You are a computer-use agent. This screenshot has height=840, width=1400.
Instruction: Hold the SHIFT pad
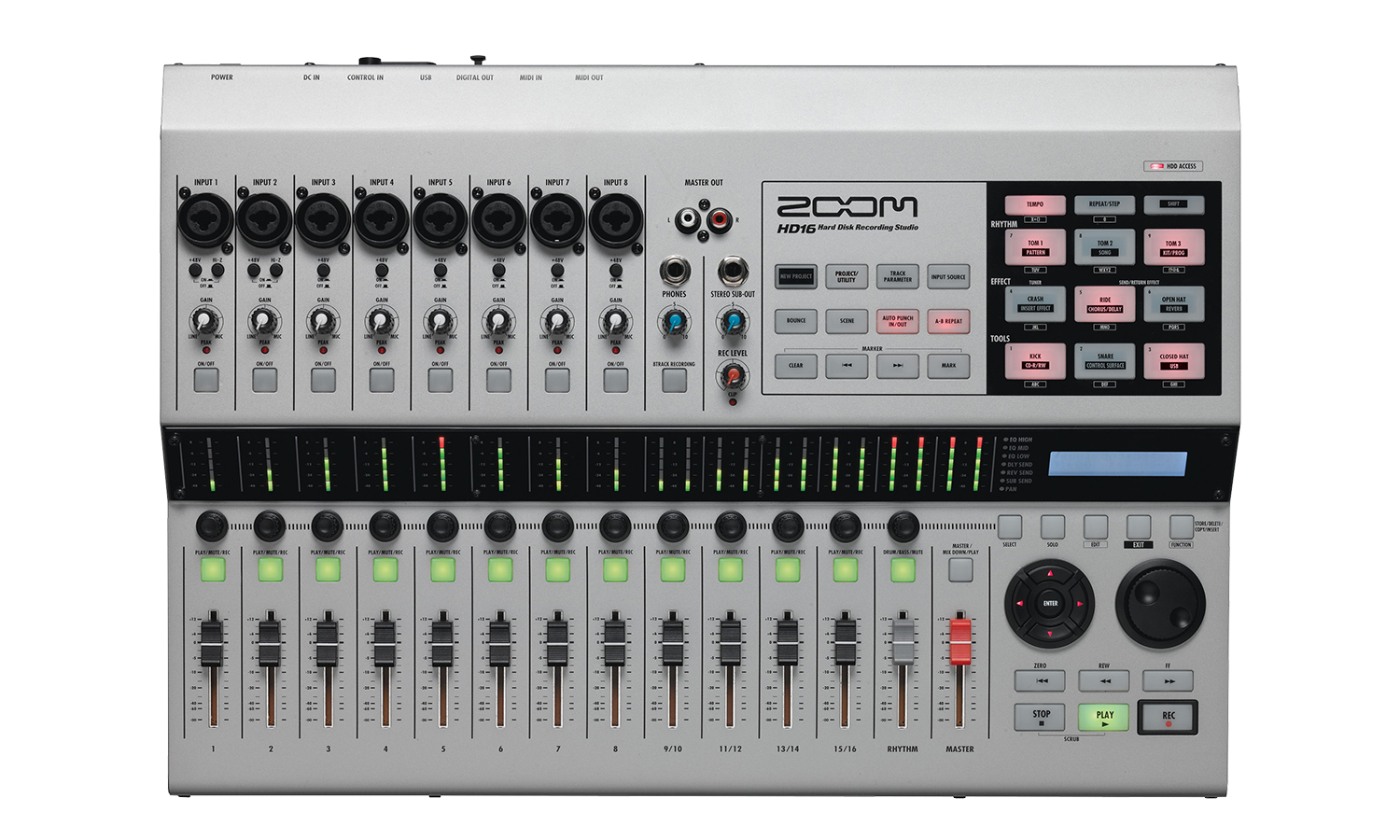tap(1173, 204)
